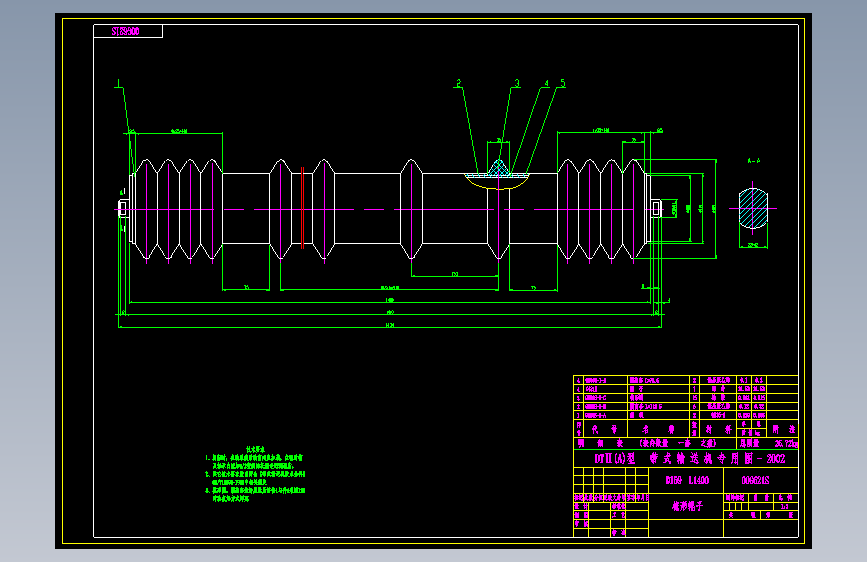
Task: Click part balloon number 4
Action: tap(547, 83)
